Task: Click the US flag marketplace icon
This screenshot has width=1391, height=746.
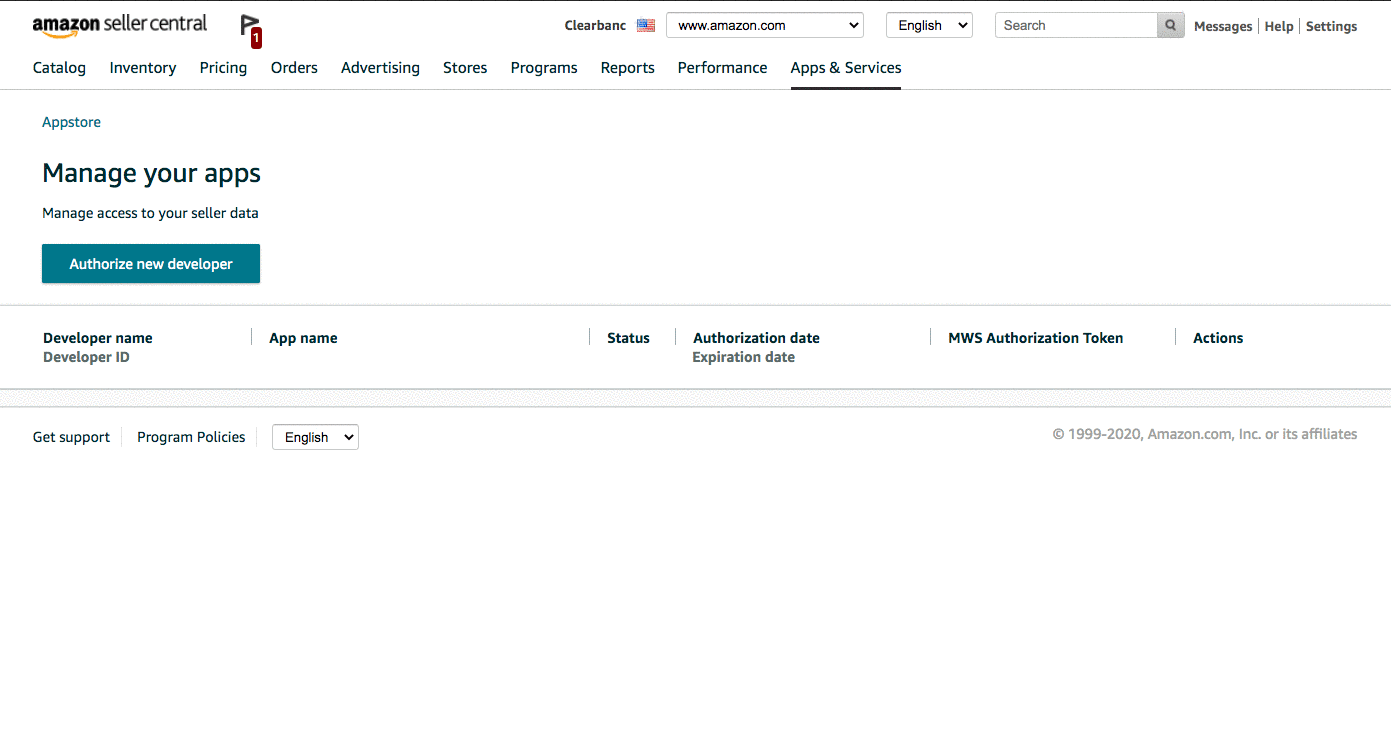Action: pos(645,26)
